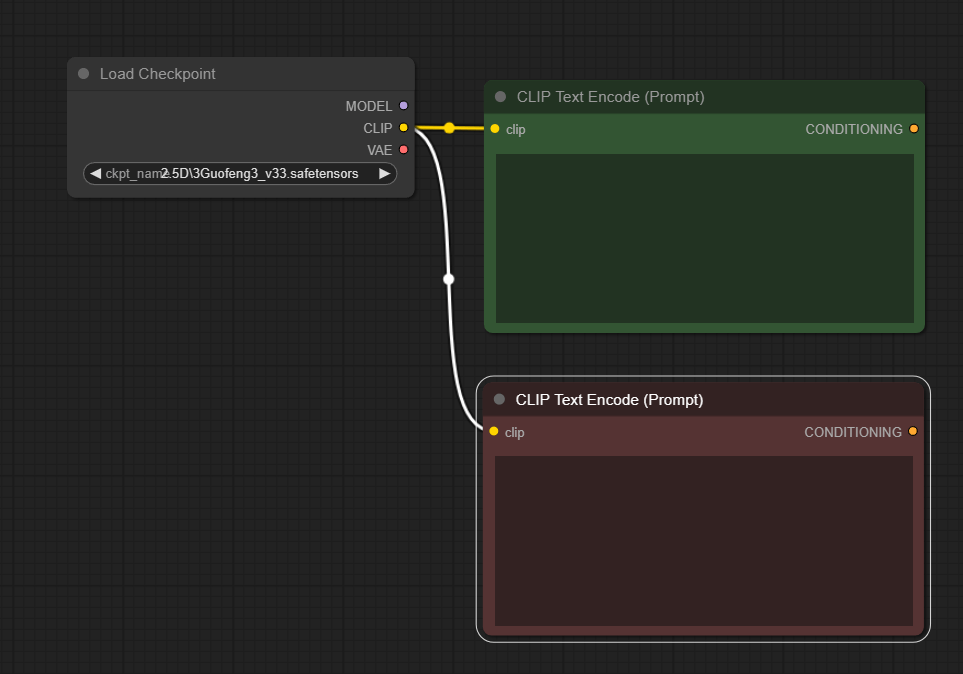963x674 pixels.
Task: Click the CLIP output socket on Load Checkpoint
Action: point(404,128)
